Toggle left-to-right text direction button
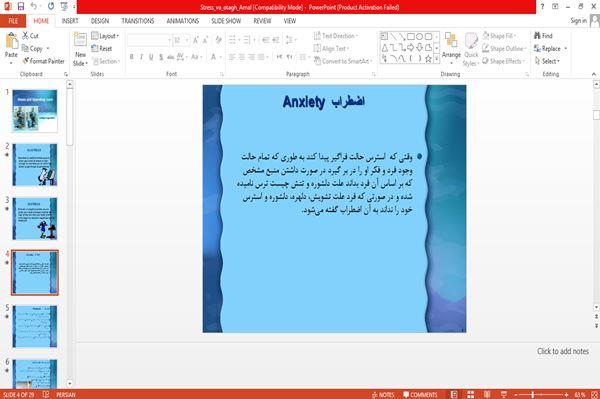The image size is (600, 399). click(x=280, y=57)
